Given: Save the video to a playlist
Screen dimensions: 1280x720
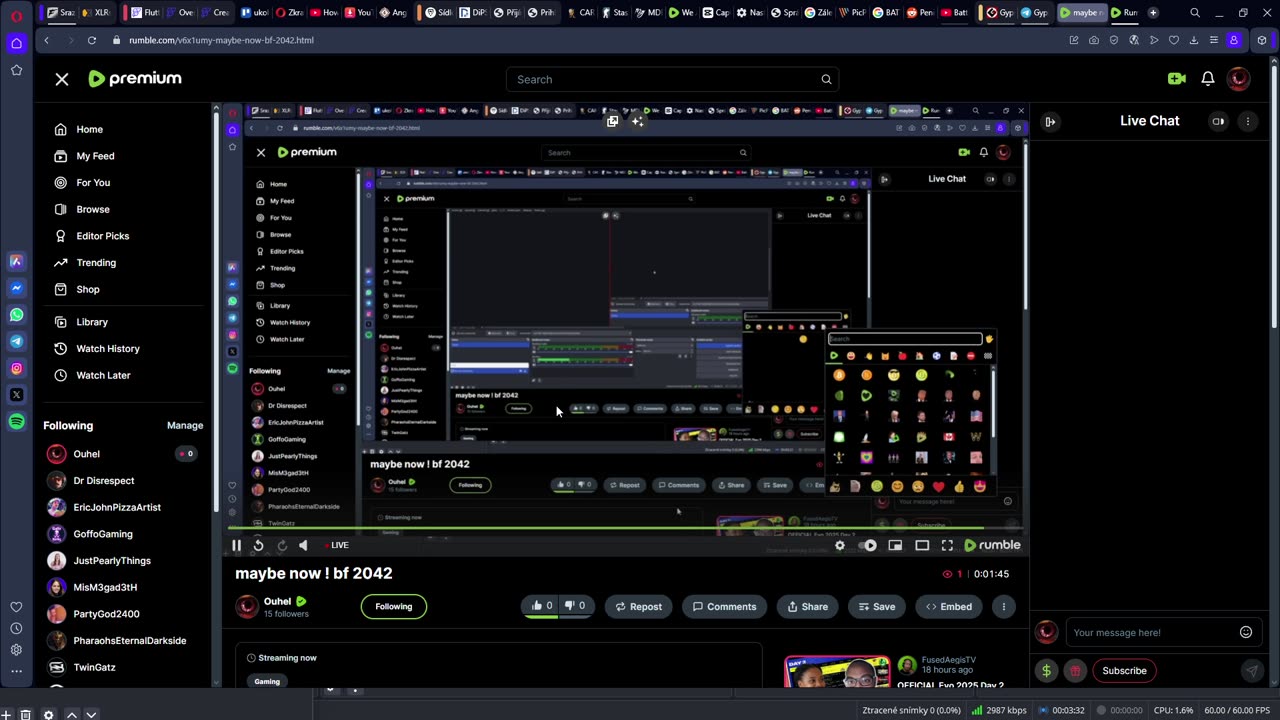Looking at the screenshot, I should 876,606.
